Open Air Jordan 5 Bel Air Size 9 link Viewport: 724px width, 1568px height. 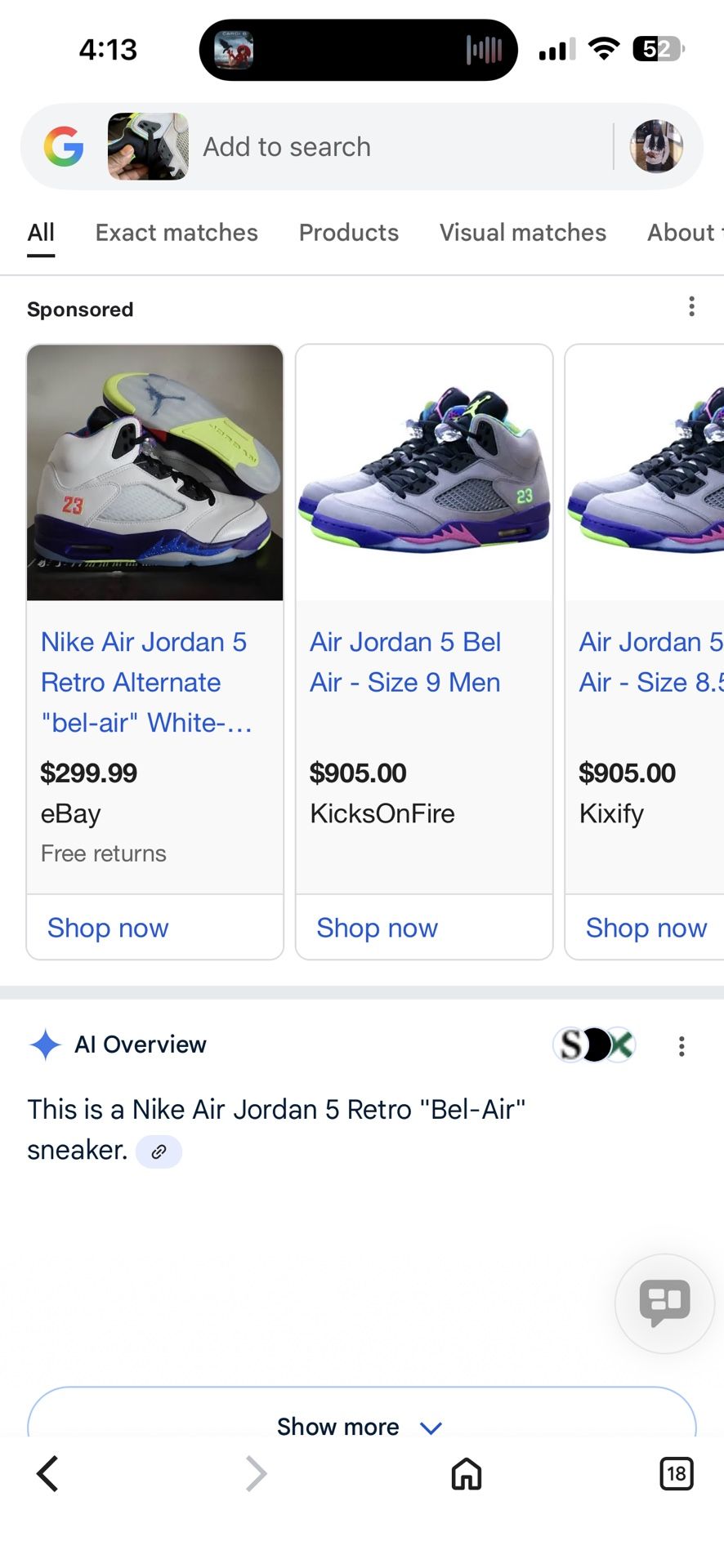(405, 662)
